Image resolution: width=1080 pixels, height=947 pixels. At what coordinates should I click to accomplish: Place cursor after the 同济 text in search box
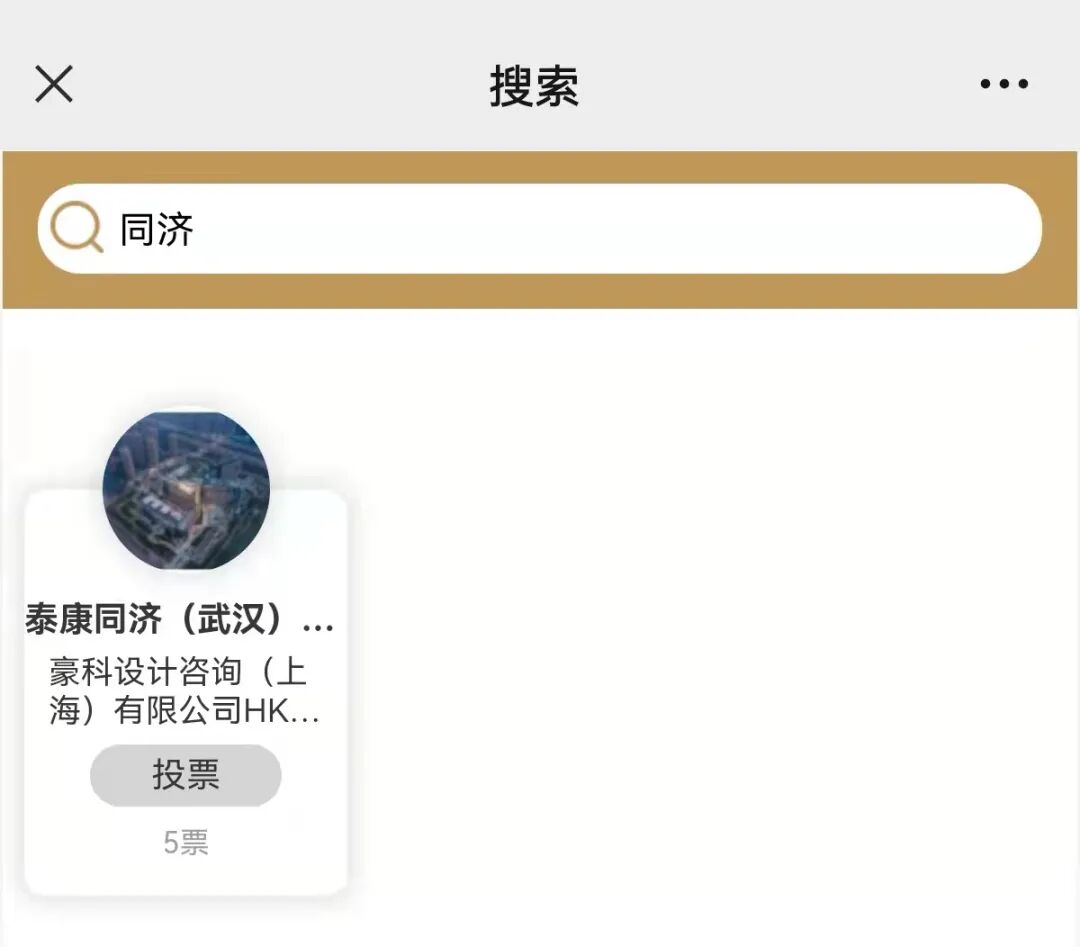click(x=195, y=229)
